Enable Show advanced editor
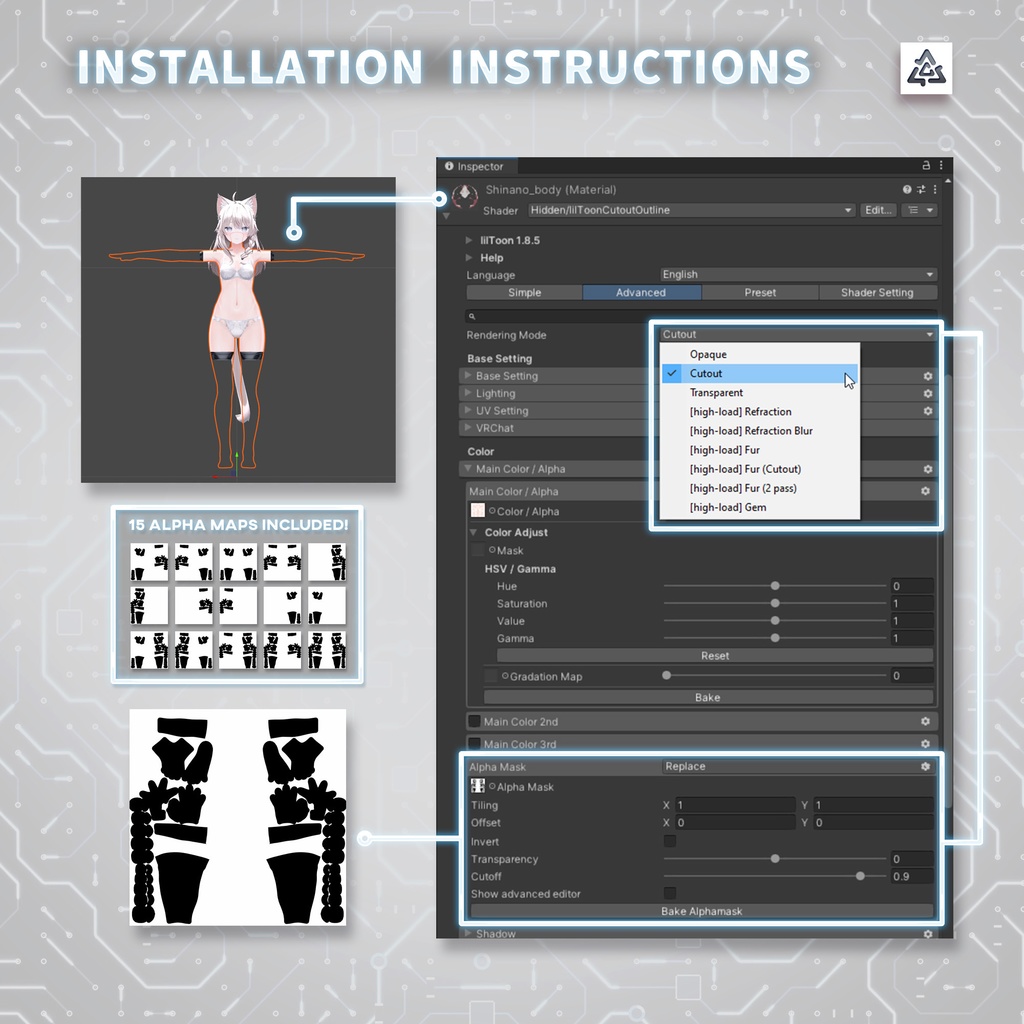1024x1024 pixels. tap(670, 894)
